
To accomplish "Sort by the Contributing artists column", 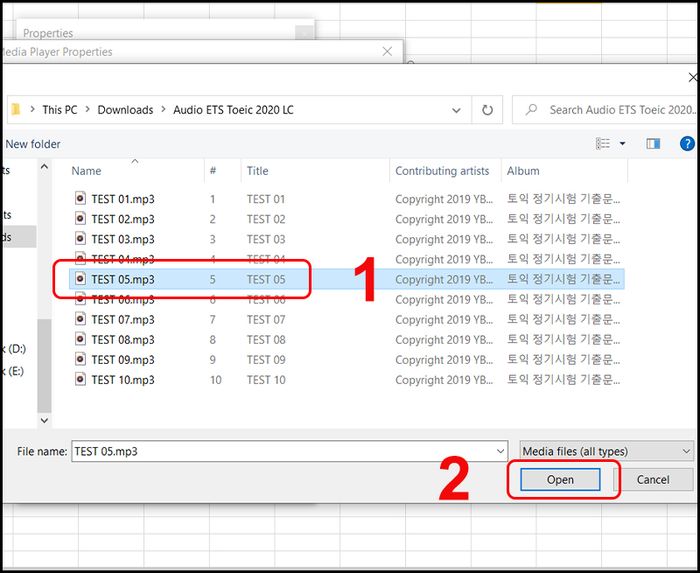I will pyautogui.click(x=442, y=171).
